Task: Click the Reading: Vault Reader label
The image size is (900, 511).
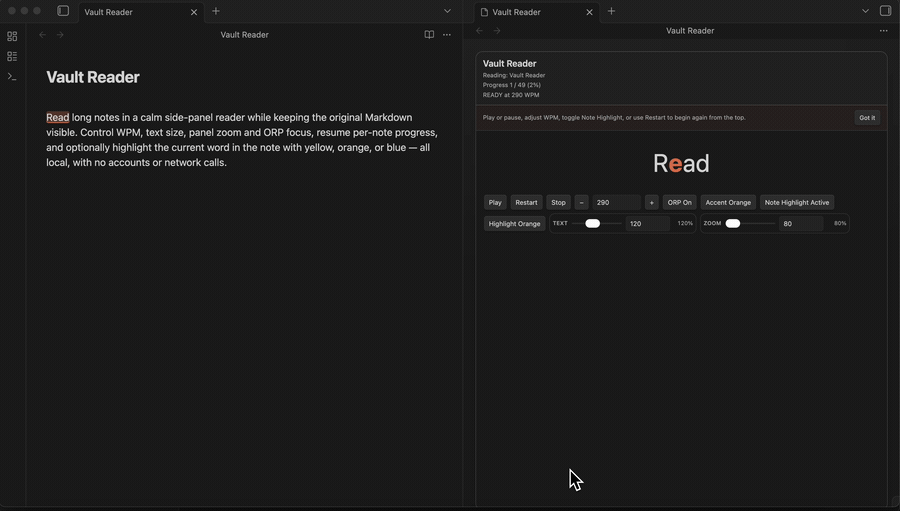Action: [514, 75]
